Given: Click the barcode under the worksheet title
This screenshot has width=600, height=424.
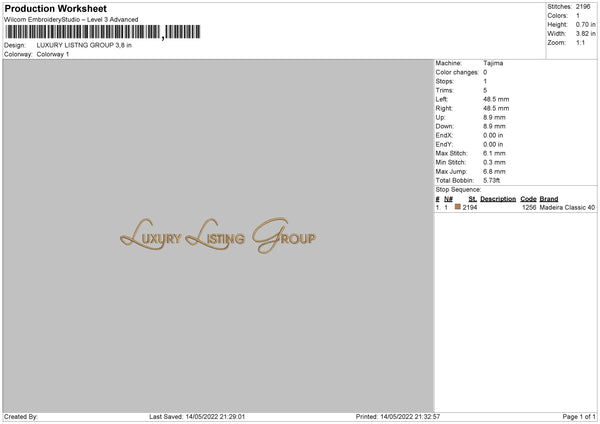Looking at the screenshot, I should click(103, 32).
